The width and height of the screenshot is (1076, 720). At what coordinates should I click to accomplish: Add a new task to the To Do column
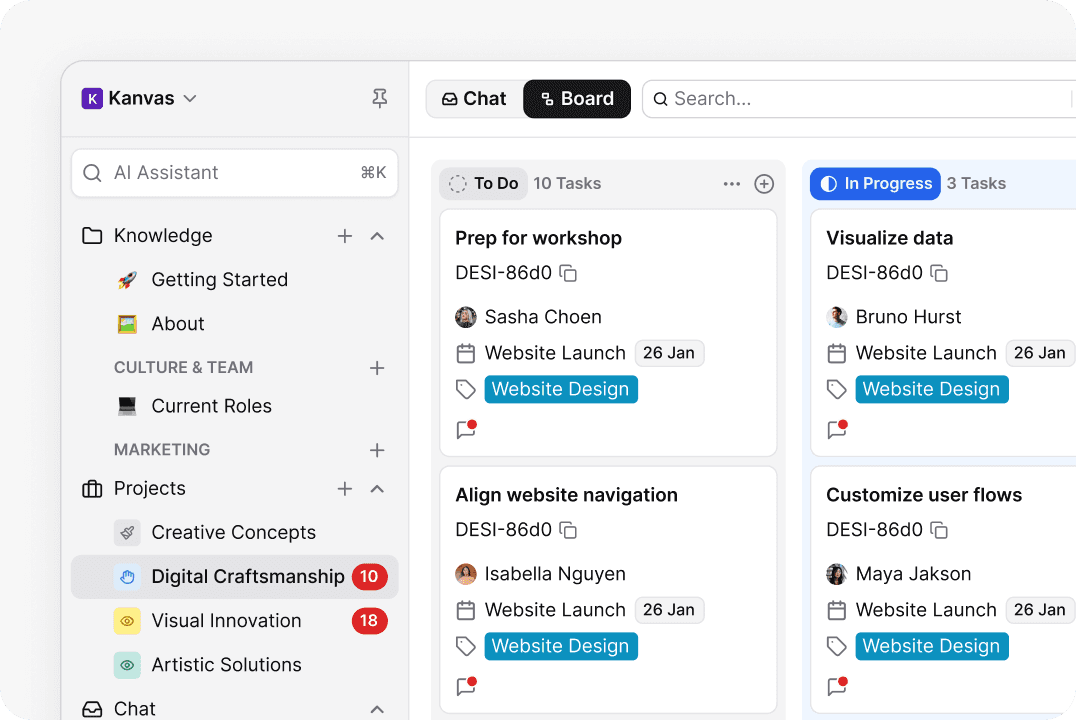(764, 183)
